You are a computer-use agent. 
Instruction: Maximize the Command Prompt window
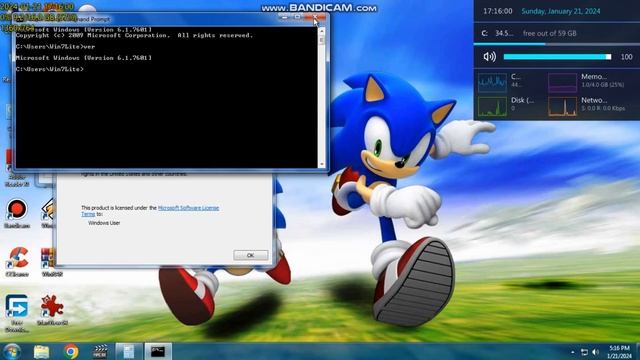[298, 17]
